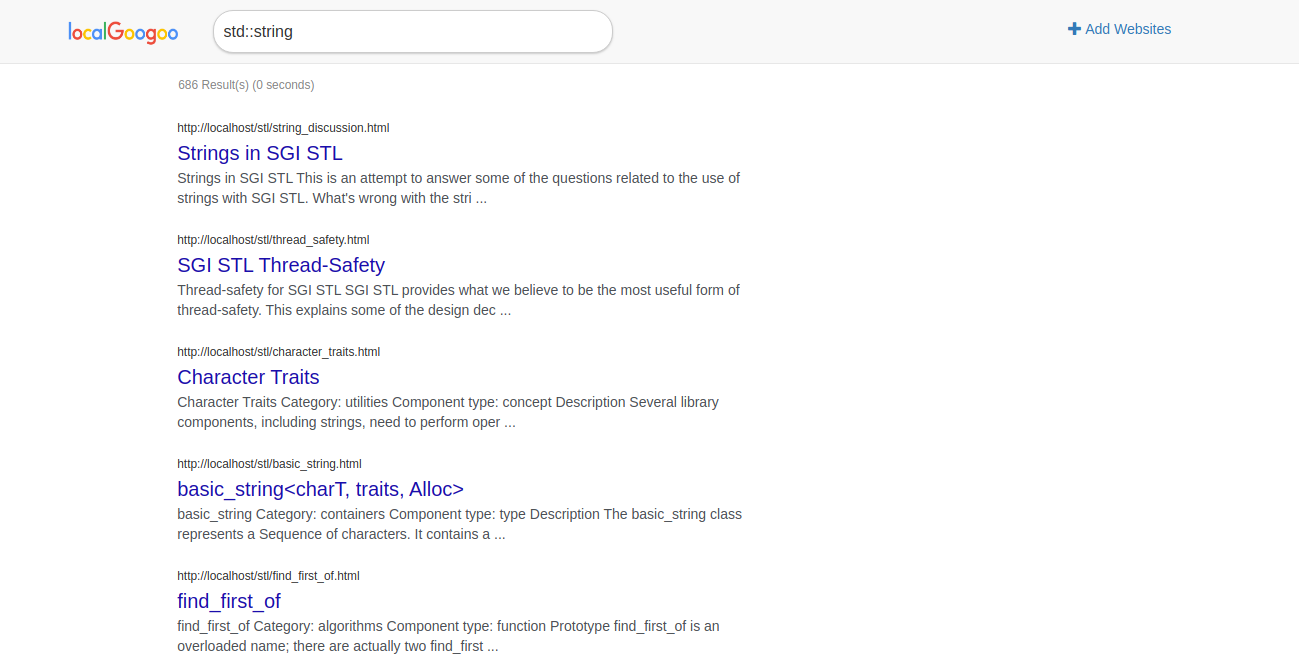Click the 'Character Traits Category: utilities' snippet
This screenshot has width=1299, height=670.
tap(448, 412)
